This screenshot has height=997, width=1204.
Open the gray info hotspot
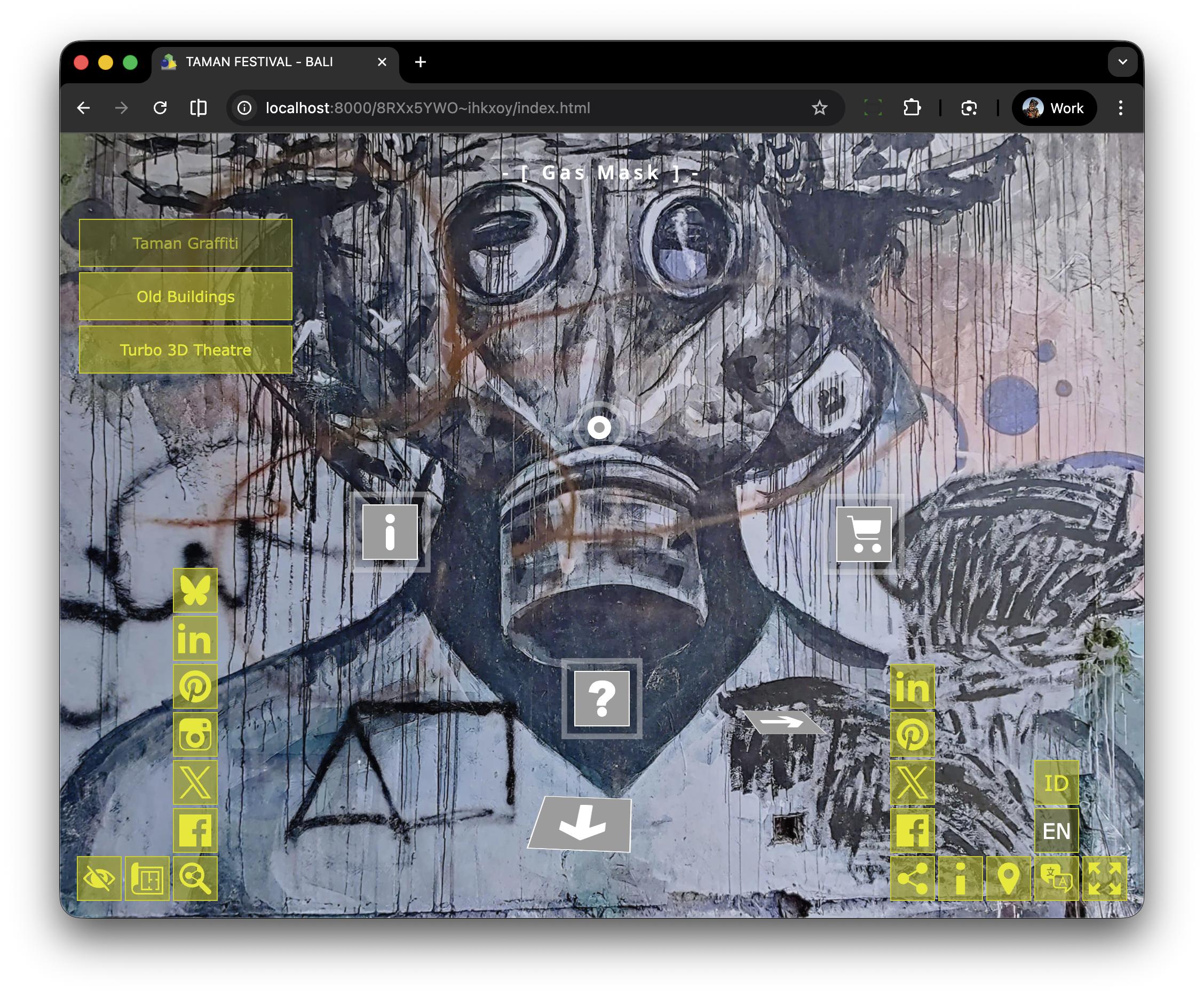(390, 532)
